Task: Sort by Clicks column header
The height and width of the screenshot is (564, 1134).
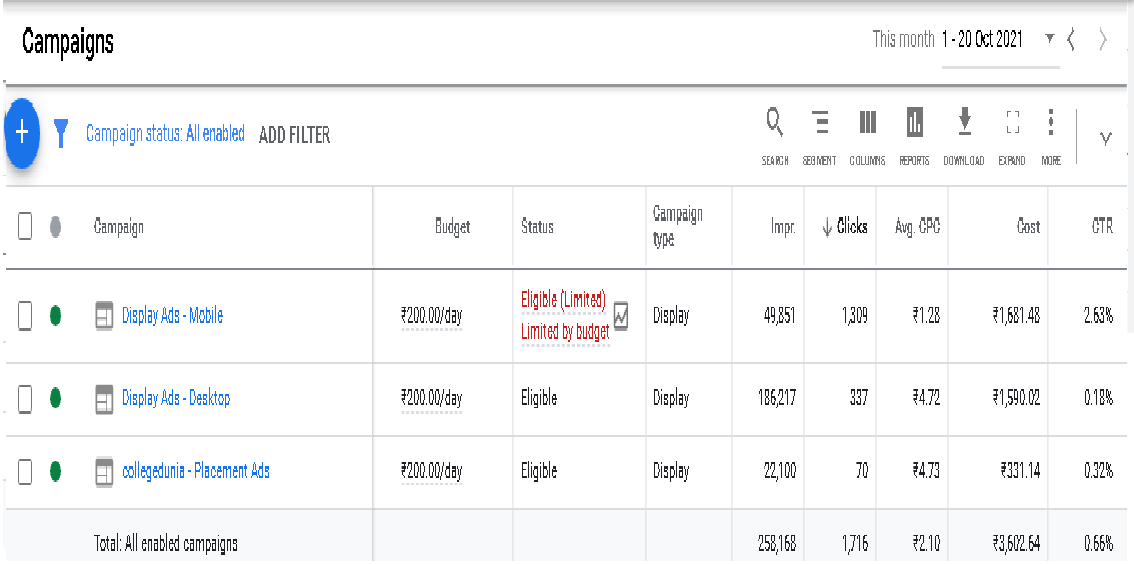Action: coord(845,227)
